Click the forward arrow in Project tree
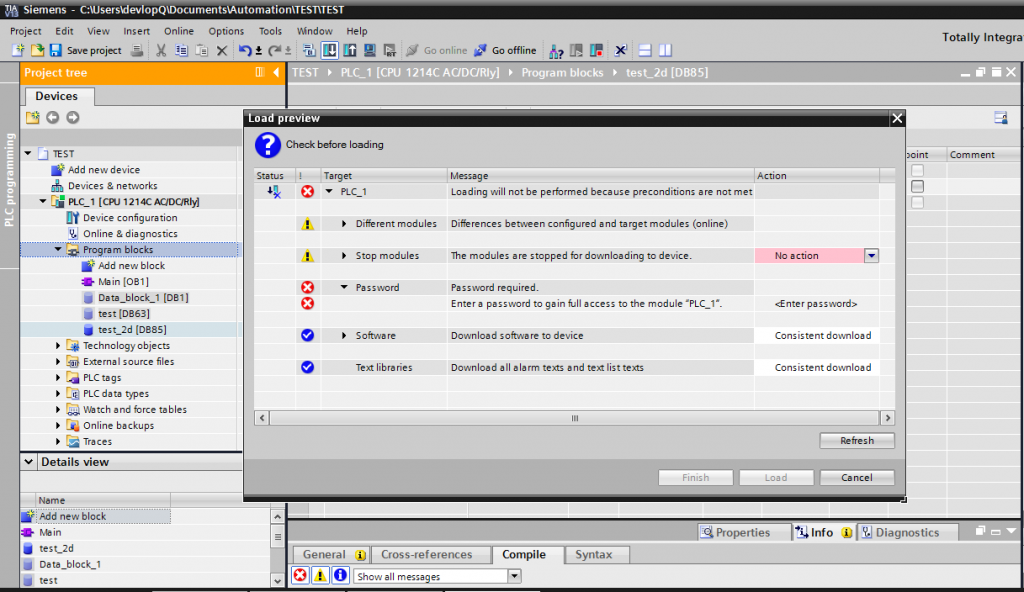 pos(72,118)
